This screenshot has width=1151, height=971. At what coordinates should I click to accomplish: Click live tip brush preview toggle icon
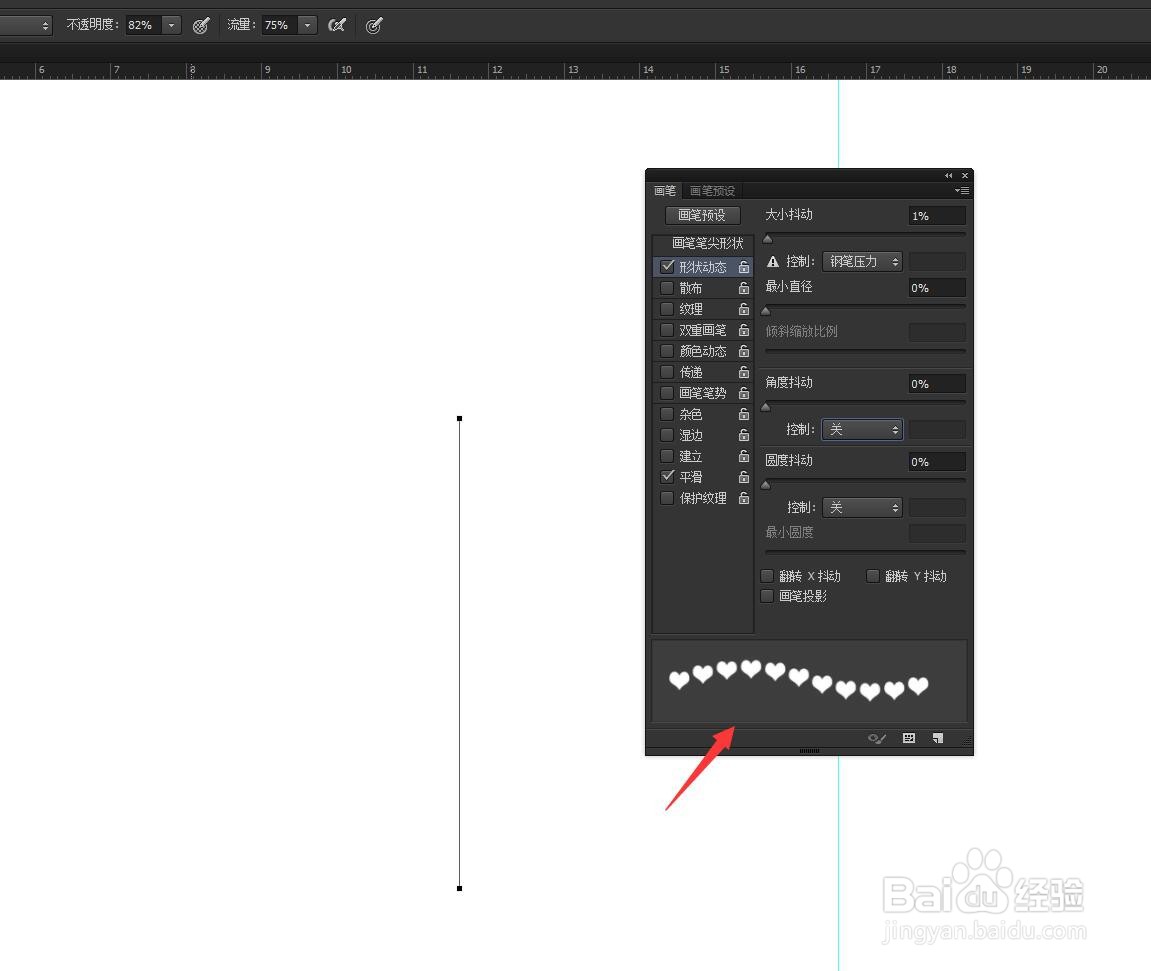876,738
